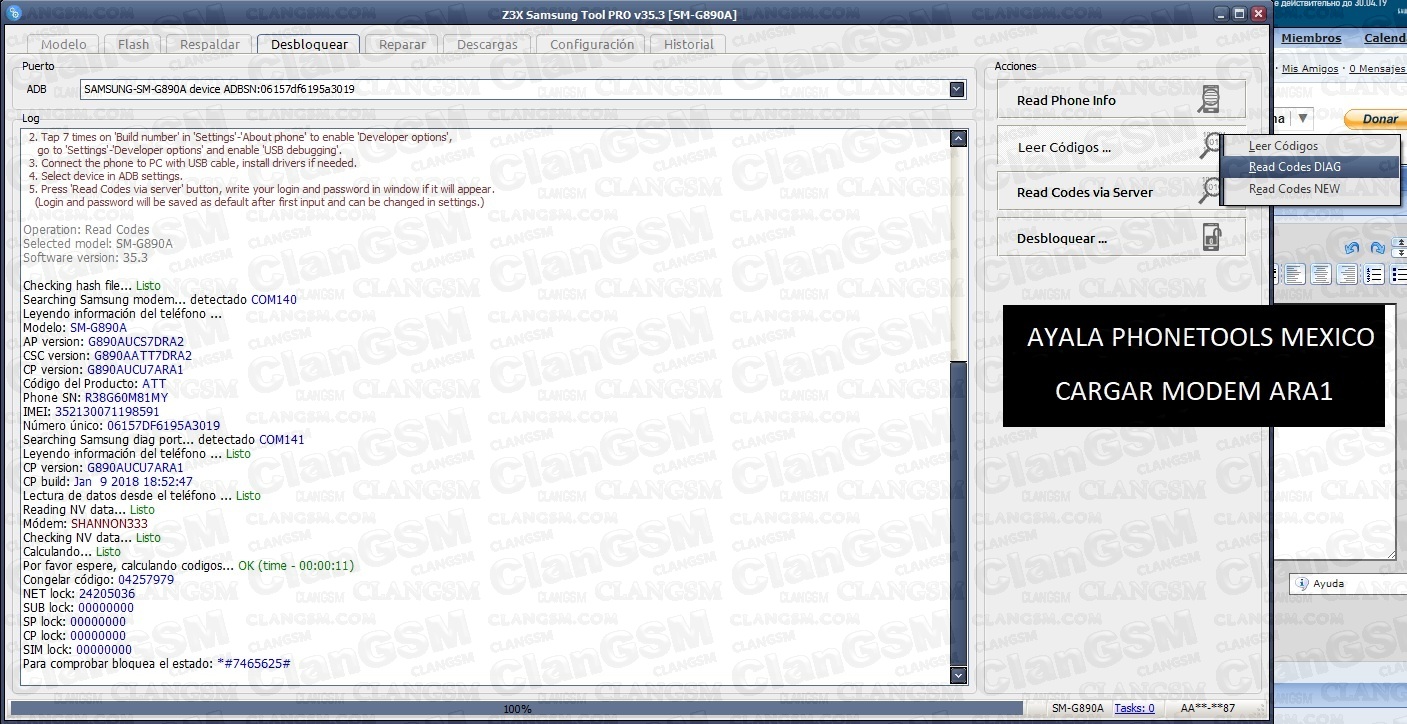Align text left in forum editor
This screenshot has height=724, width=1407.
click(x=1295, y=274)
